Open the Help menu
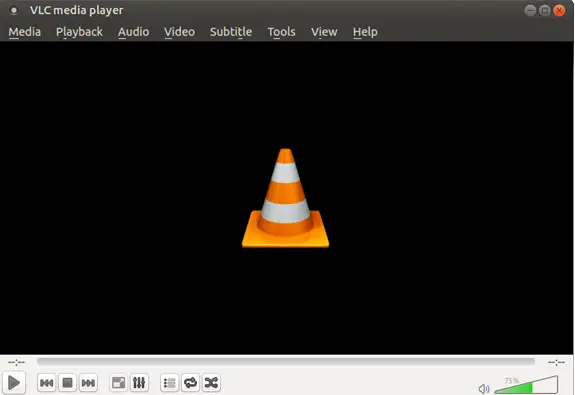The width and height of the screenshot is (575, 395). [365, 32]
